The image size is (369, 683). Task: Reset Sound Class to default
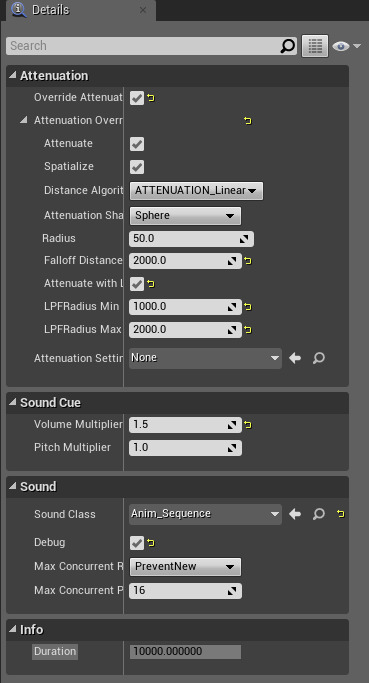(x=341, y=514)
